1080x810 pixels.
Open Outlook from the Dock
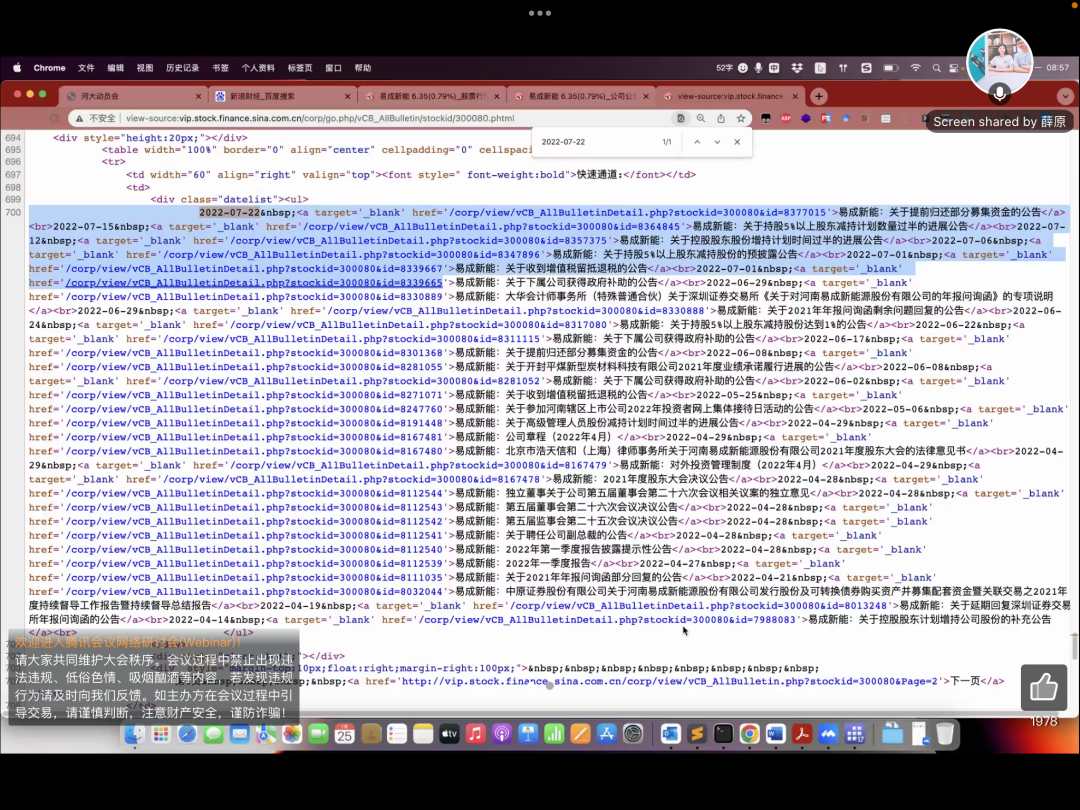pyautogui.click(x=670, y=734)
